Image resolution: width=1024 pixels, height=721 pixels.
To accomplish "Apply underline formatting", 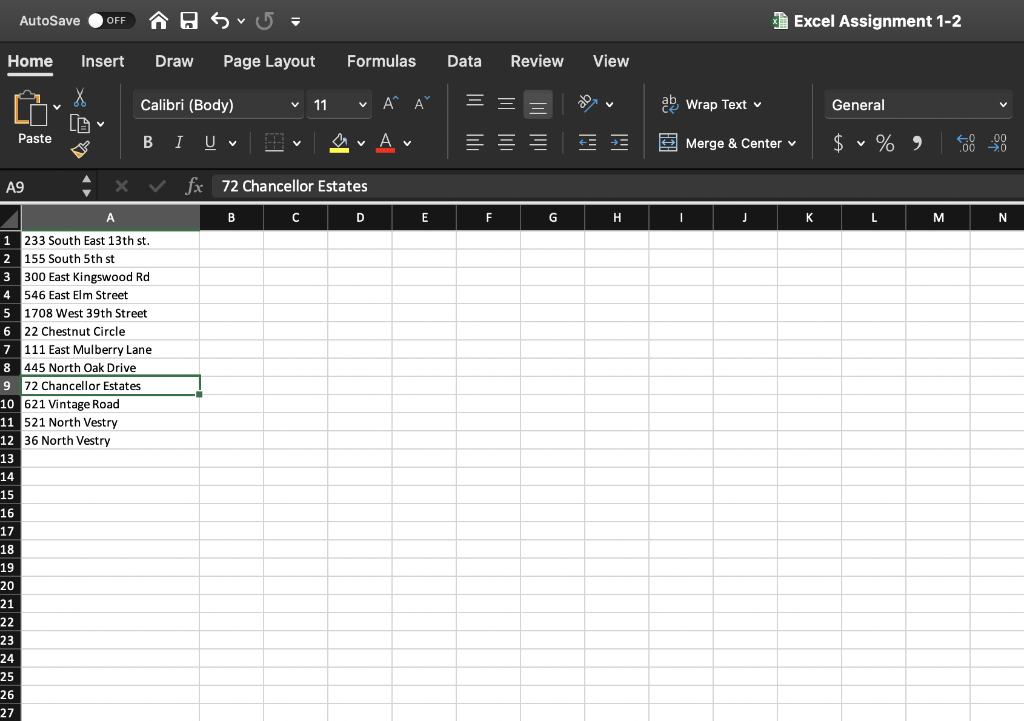I will [x=209, y=142].
